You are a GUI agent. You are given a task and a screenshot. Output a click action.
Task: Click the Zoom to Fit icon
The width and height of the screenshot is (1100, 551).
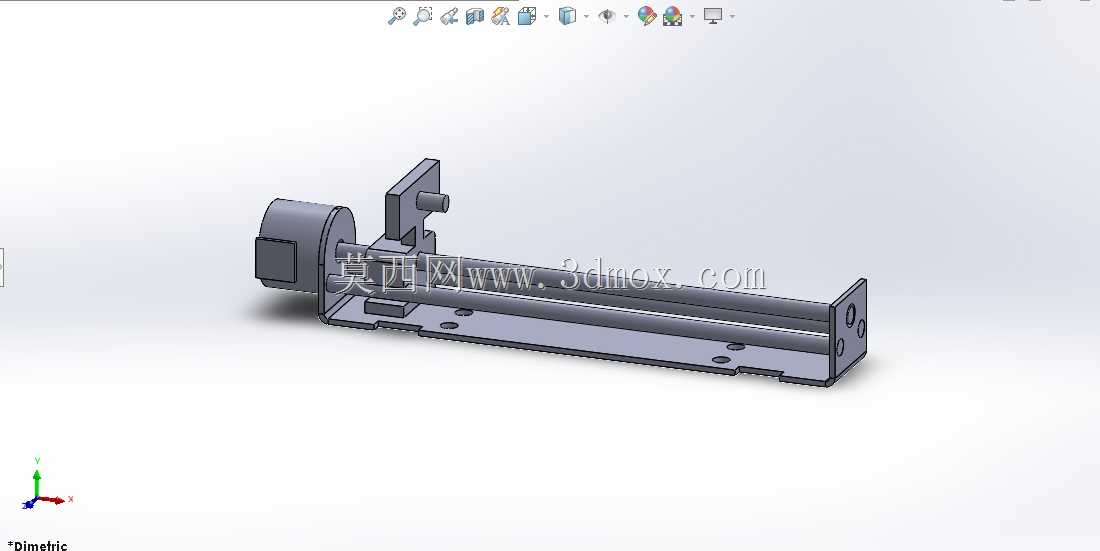coord(396,15)
